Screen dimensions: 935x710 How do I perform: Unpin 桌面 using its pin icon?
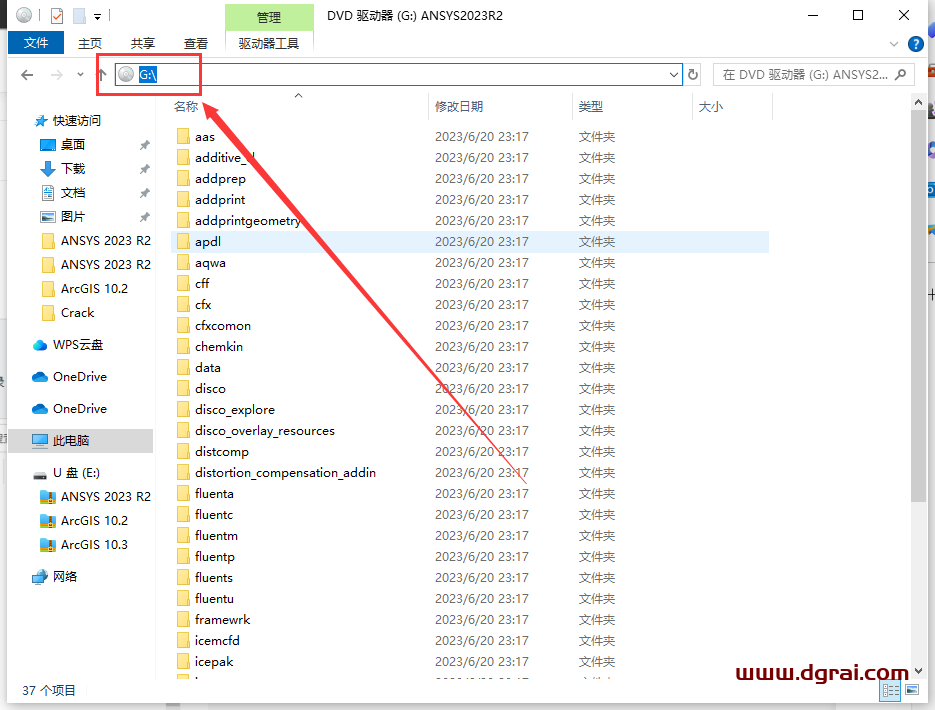pyautogui.click(x=144, y=145)
